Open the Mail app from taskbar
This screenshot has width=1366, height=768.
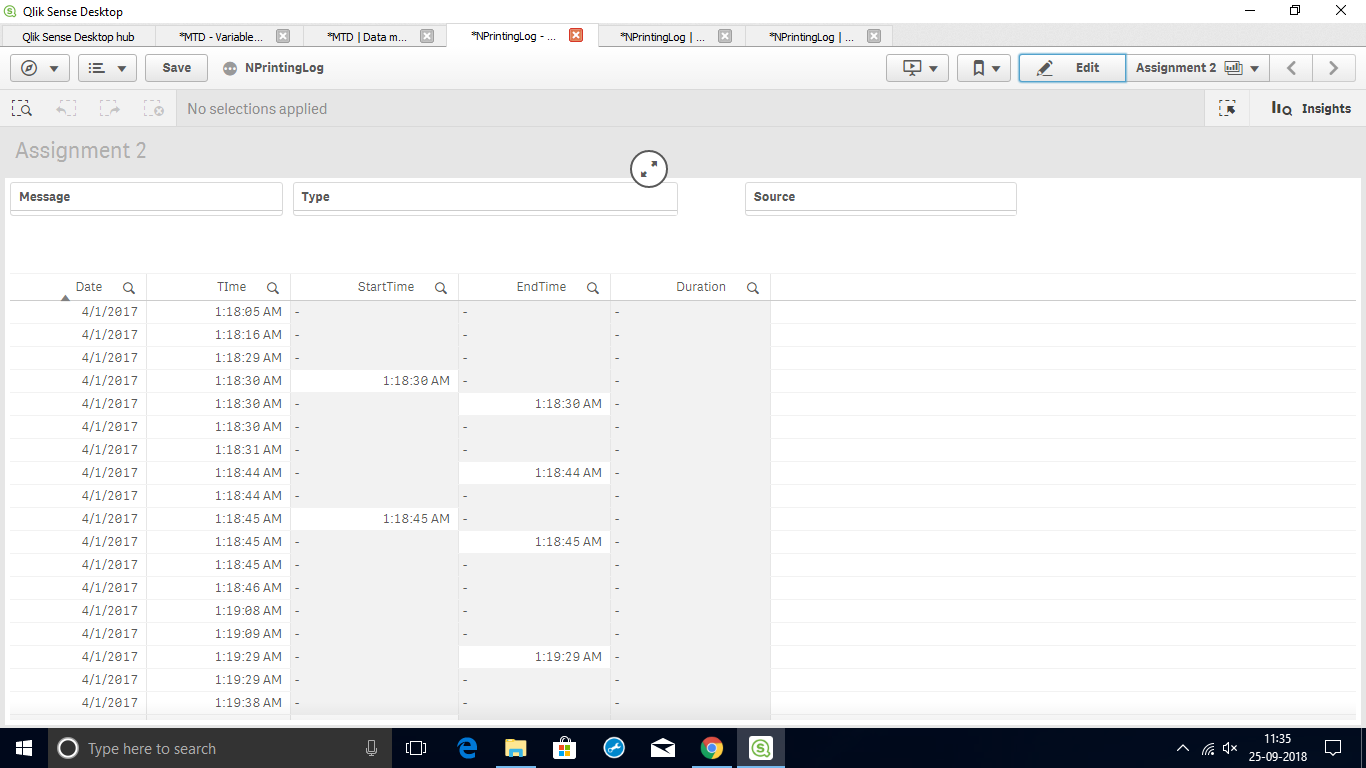(x=663, y=748)
